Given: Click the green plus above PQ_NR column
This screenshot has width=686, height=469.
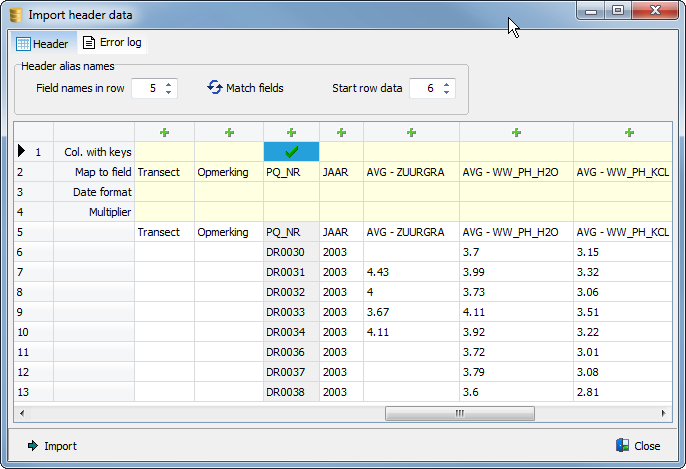Looking at the screenshot, I should (291, 132).
